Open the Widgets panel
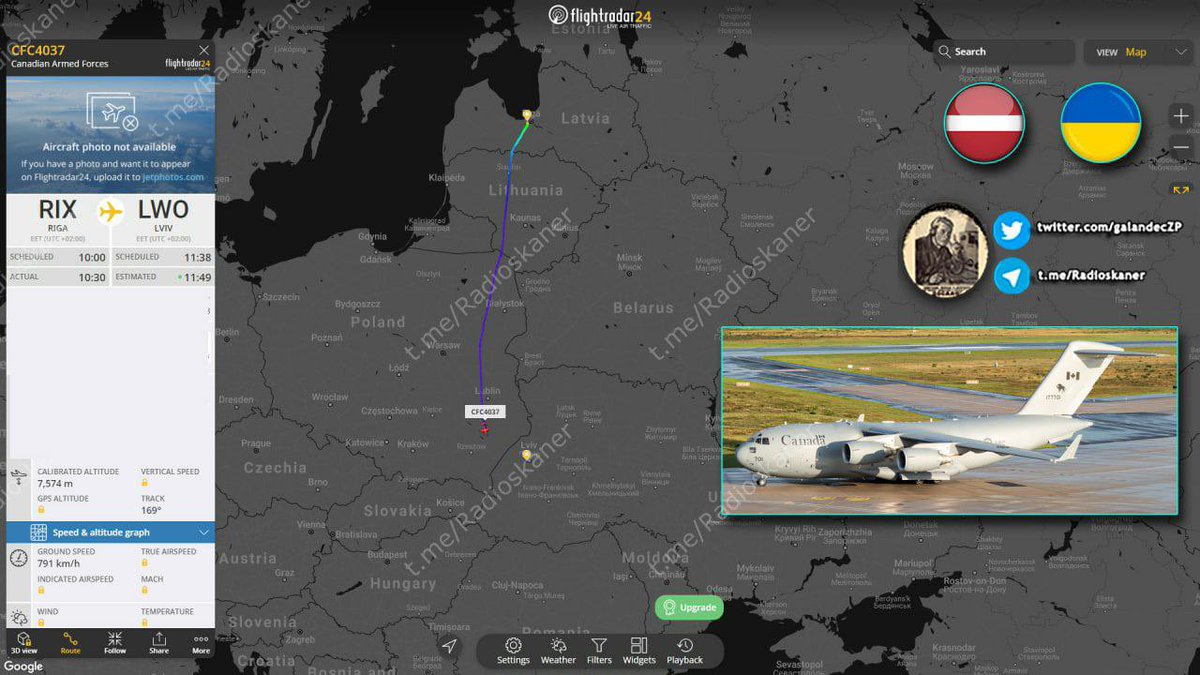 click(639, 651)
